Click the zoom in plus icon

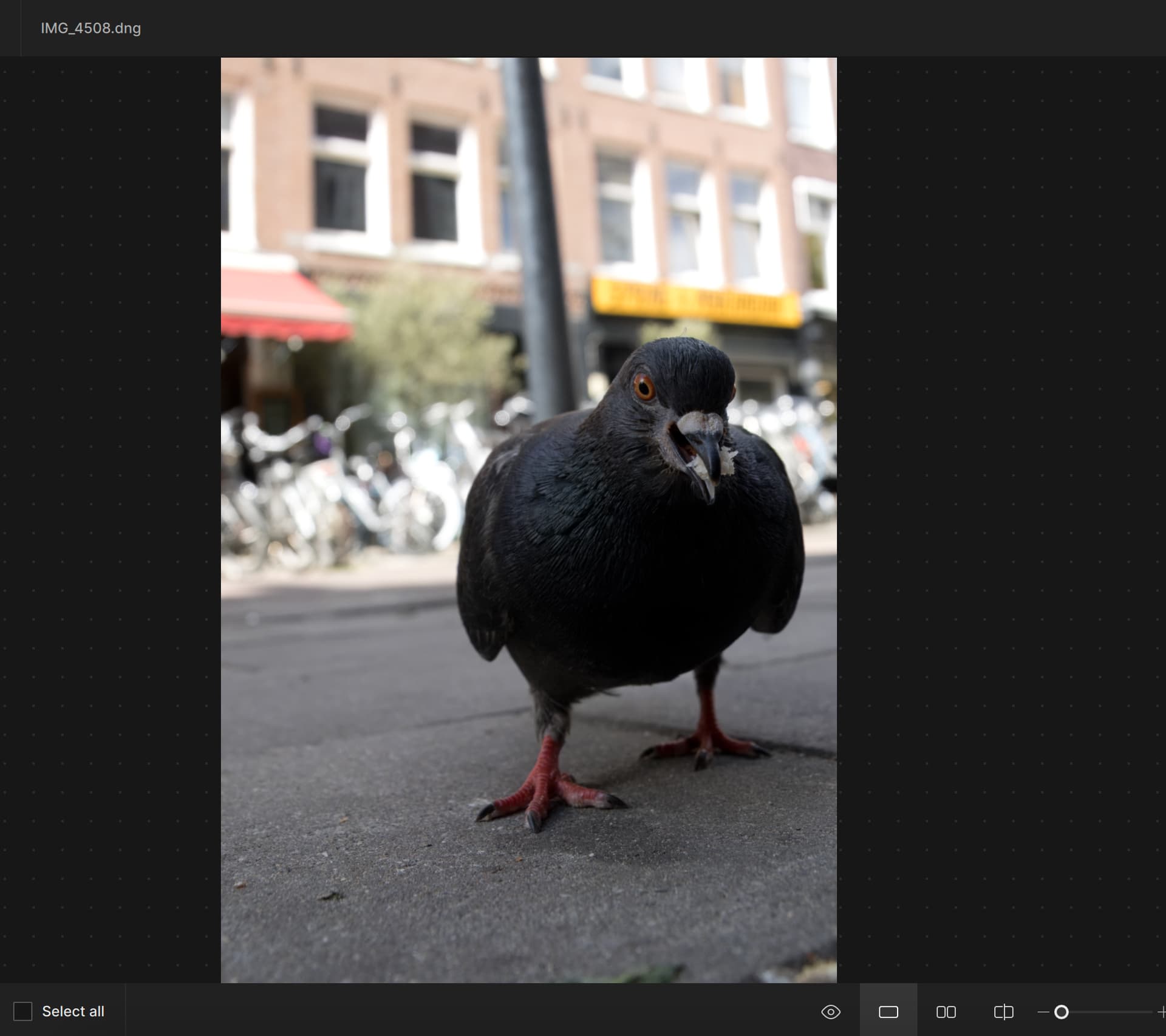tap(1161, 1012)
